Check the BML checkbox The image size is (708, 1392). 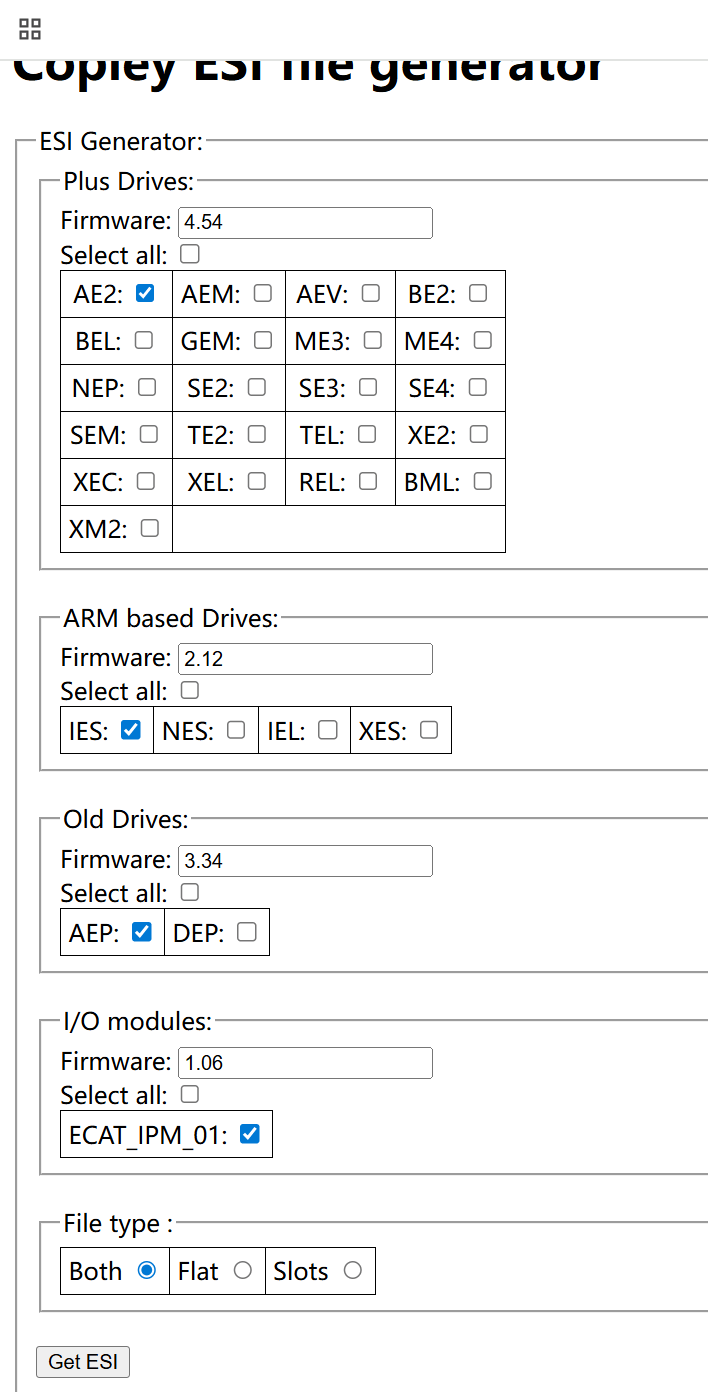[483, 481]
